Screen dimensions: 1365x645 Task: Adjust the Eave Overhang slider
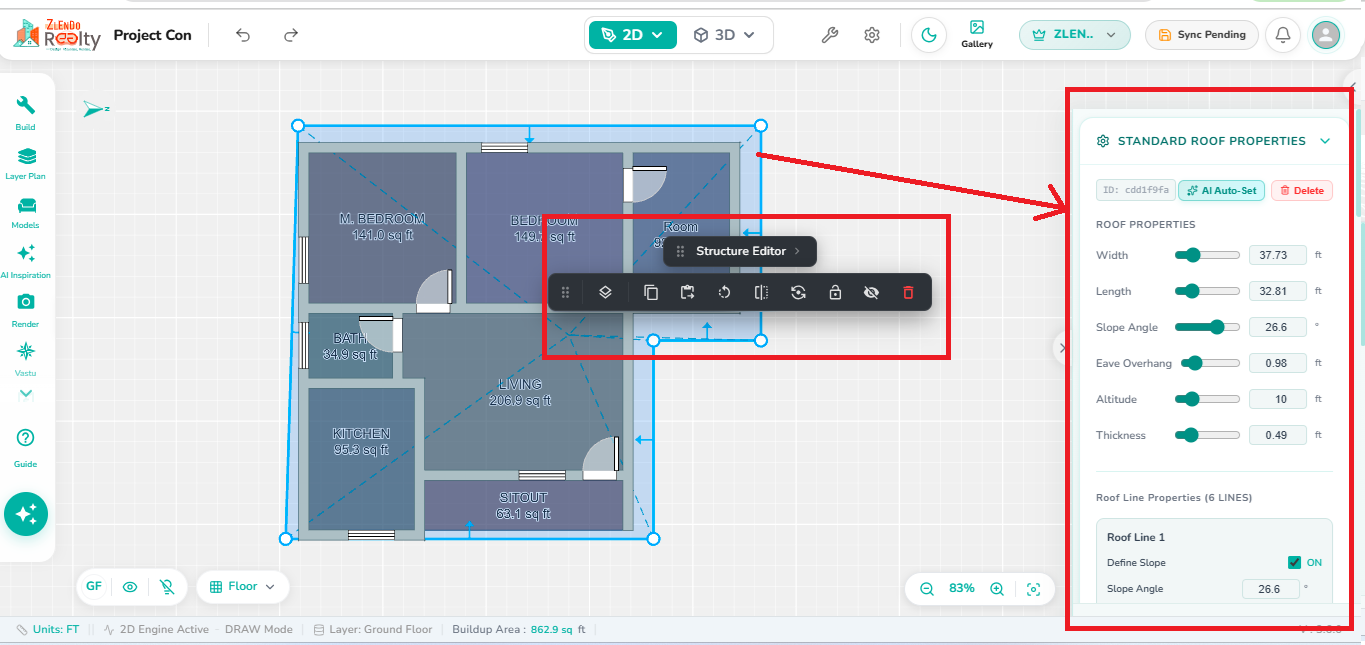(x=1210, y=363)
